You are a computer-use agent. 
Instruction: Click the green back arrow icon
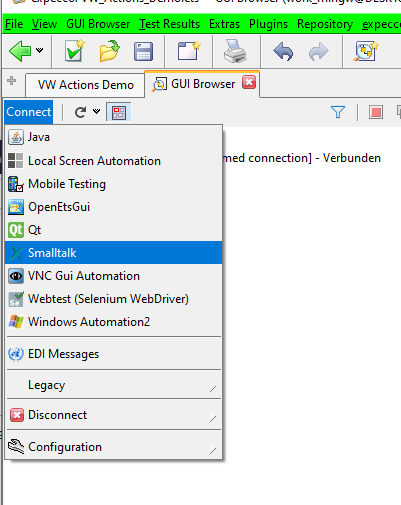20,51
